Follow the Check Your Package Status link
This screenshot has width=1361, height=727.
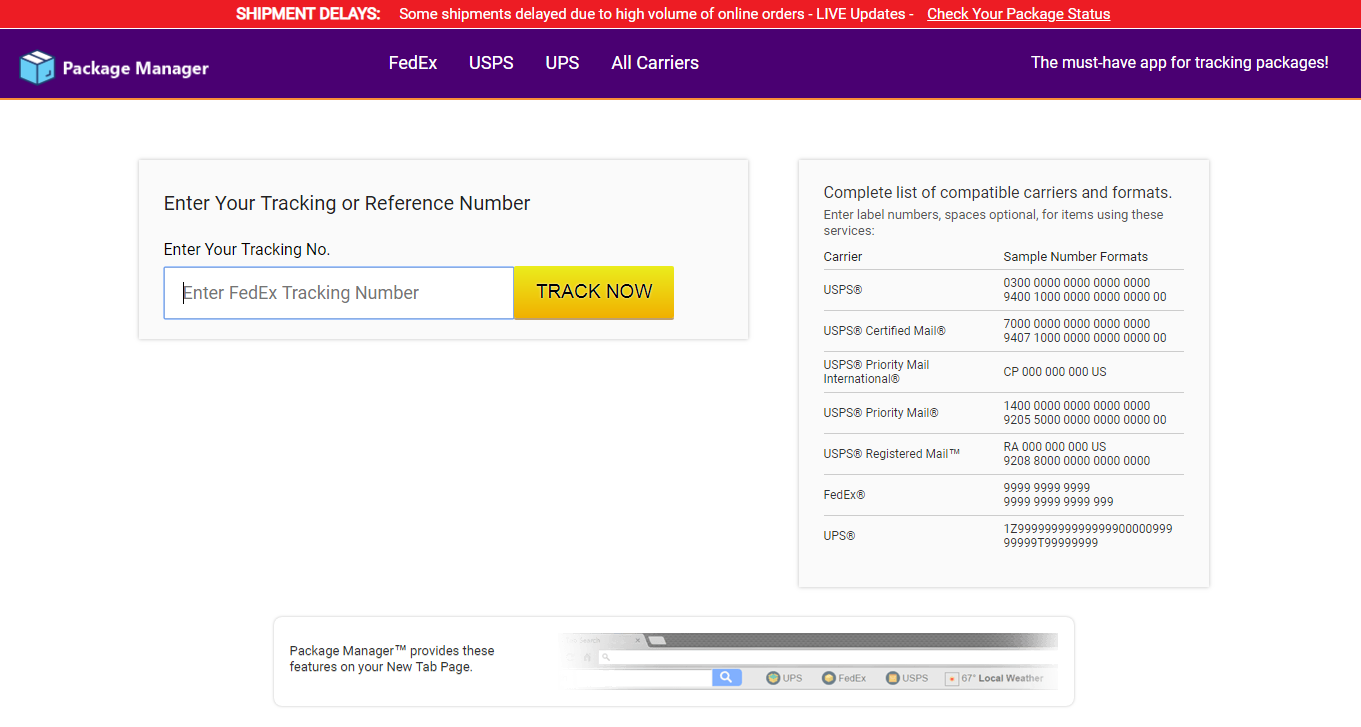coord(1018,14)
